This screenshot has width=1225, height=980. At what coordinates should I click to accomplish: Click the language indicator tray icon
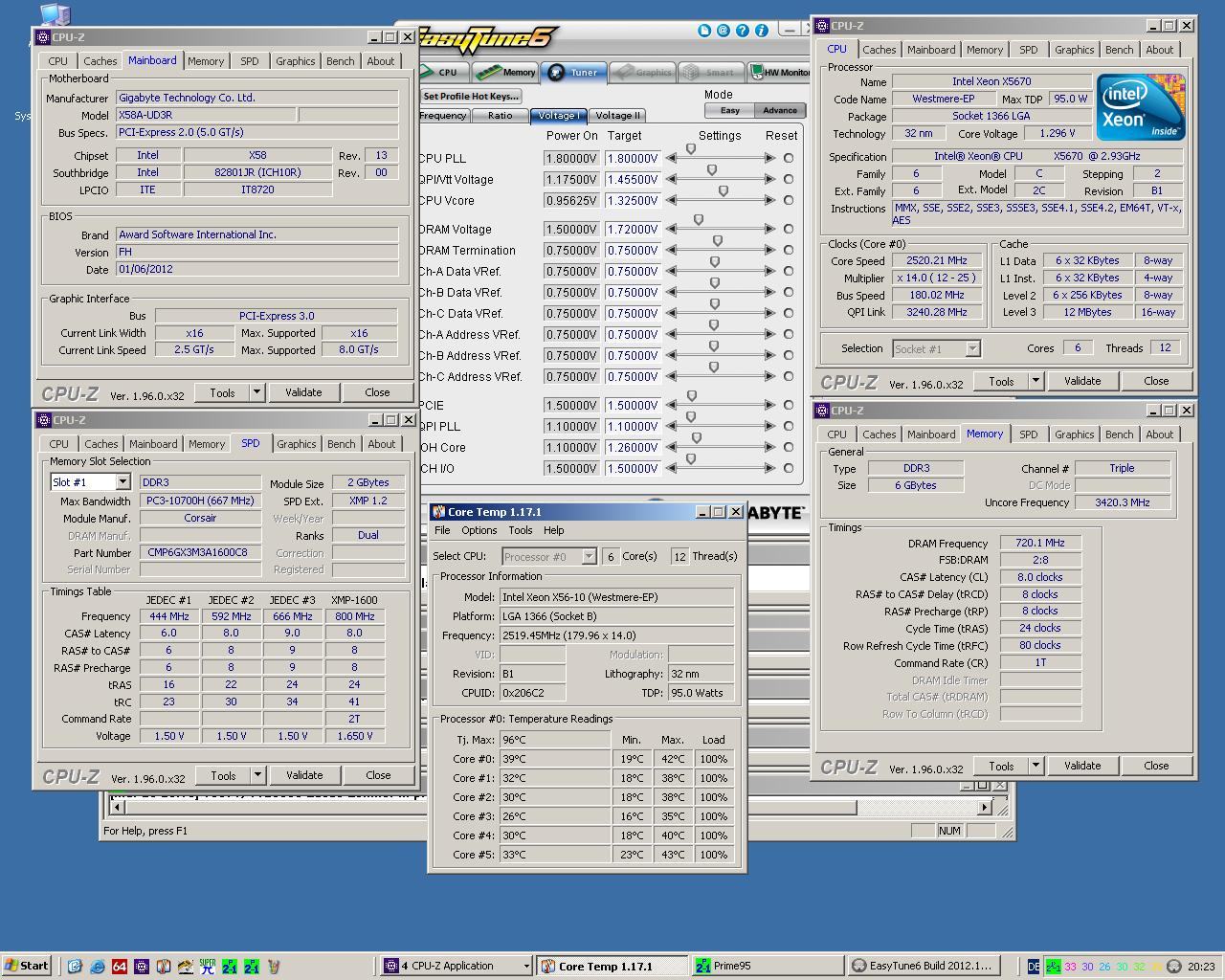coord(1034,967)
